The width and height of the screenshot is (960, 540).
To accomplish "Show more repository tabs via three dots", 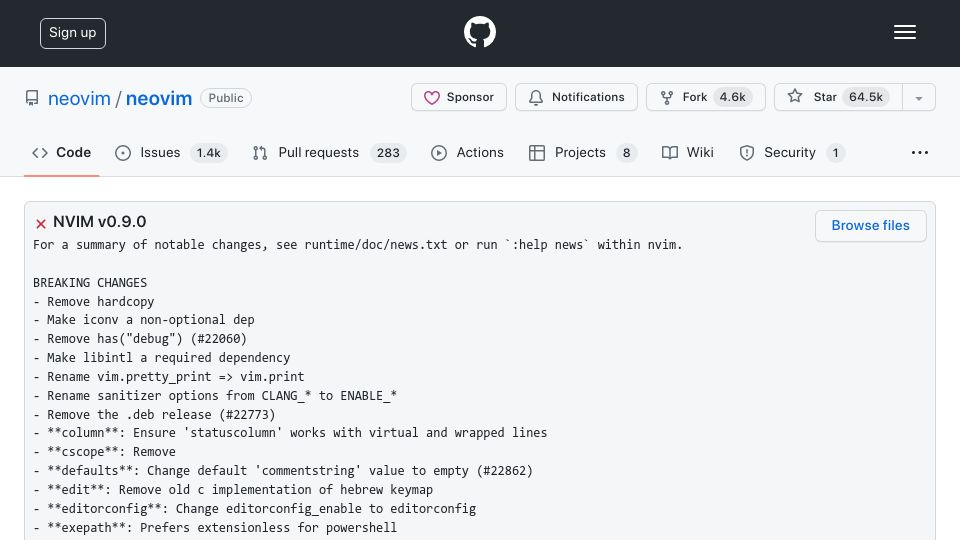I will click(920, 152).
